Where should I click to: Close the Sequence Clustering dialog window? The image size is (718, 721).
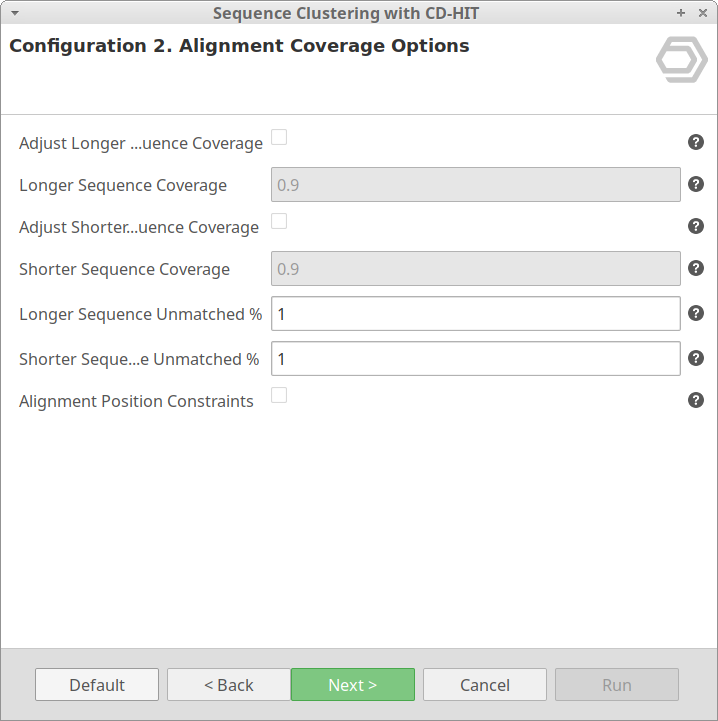[701, 12]
